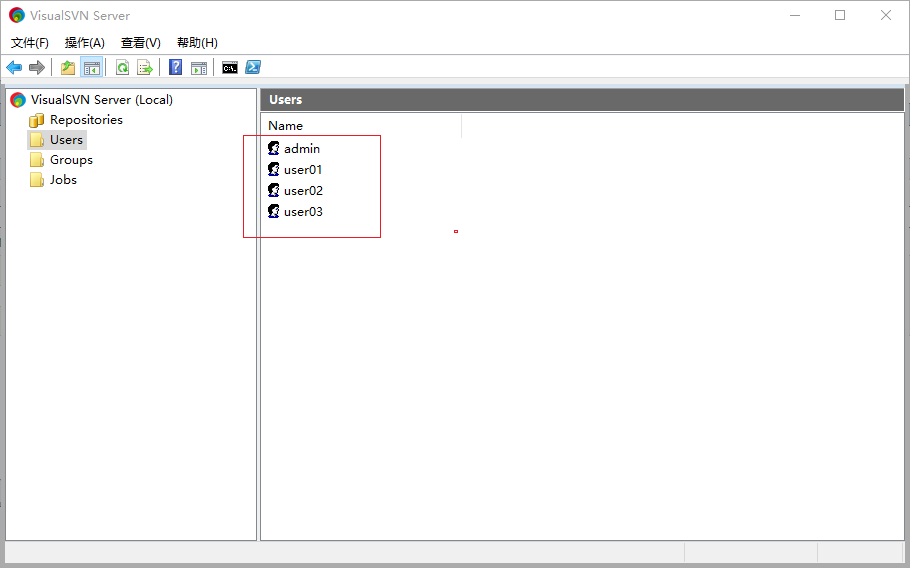Image resolution: width=910 pixels, height=568 pixels.
Task: Click the admin user icon
Action: (273, 149)
